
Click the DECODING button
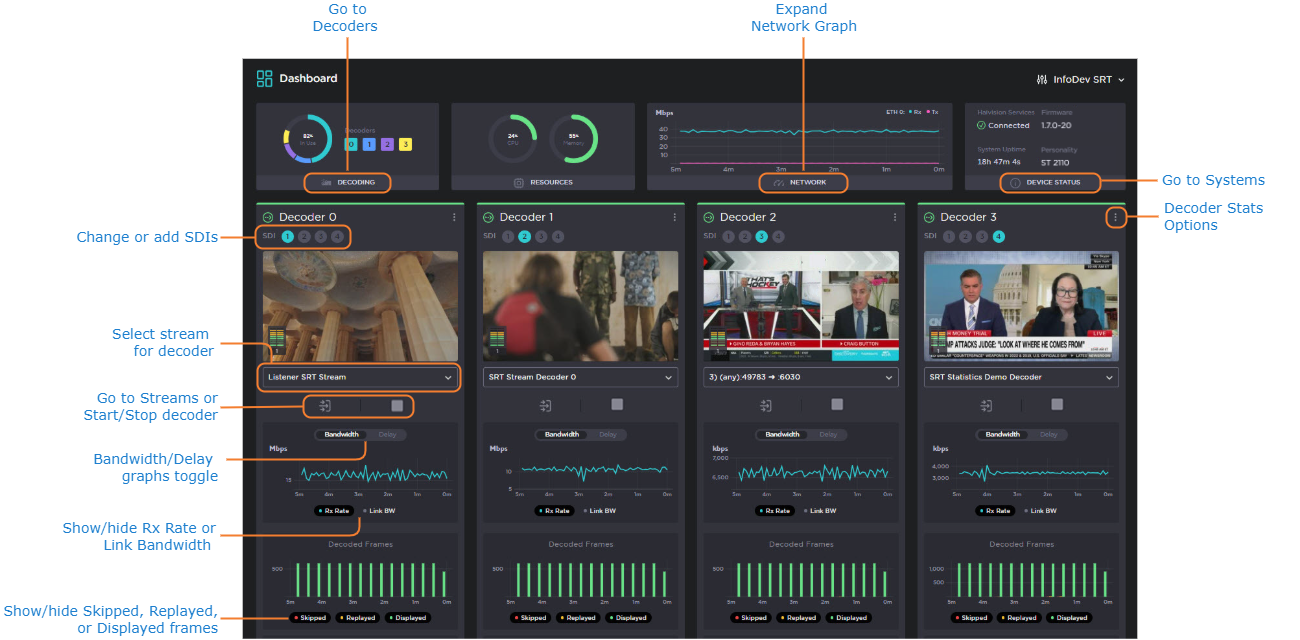(348, 183)
